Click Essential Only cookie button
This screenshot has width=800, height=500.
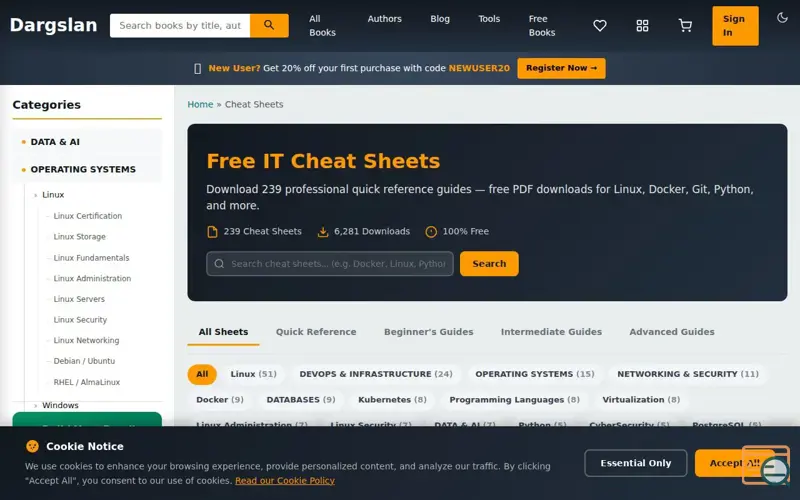click(x=636, y=463)
